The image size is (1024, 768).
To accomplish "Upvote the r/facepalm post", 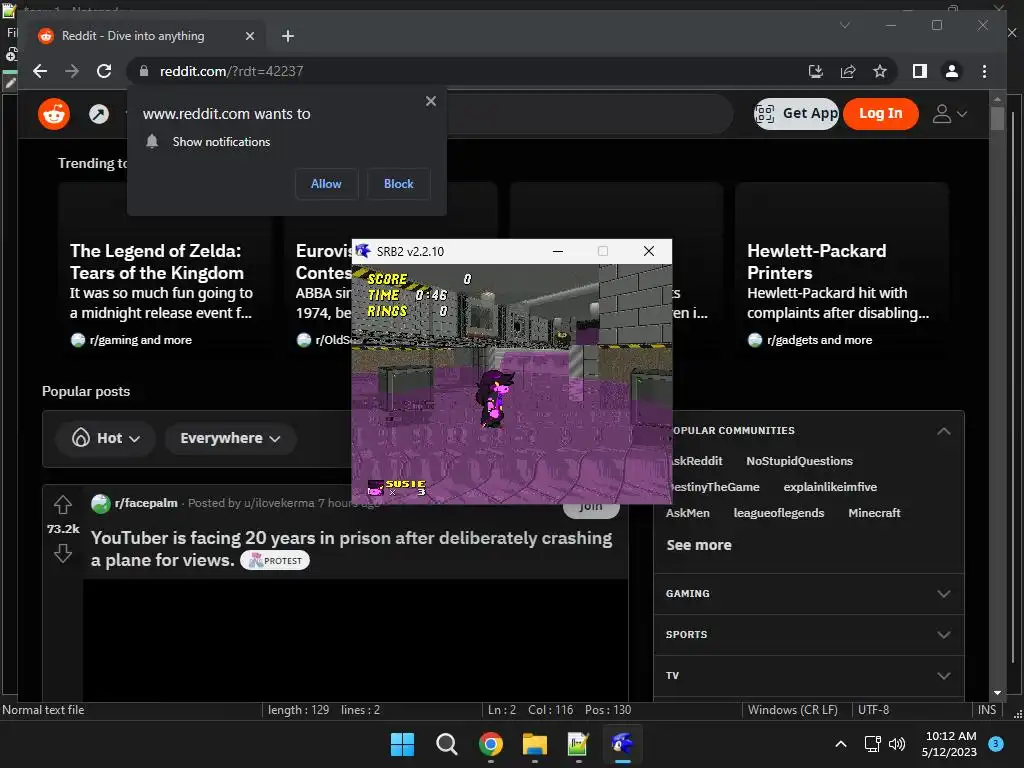I will 63,505.
